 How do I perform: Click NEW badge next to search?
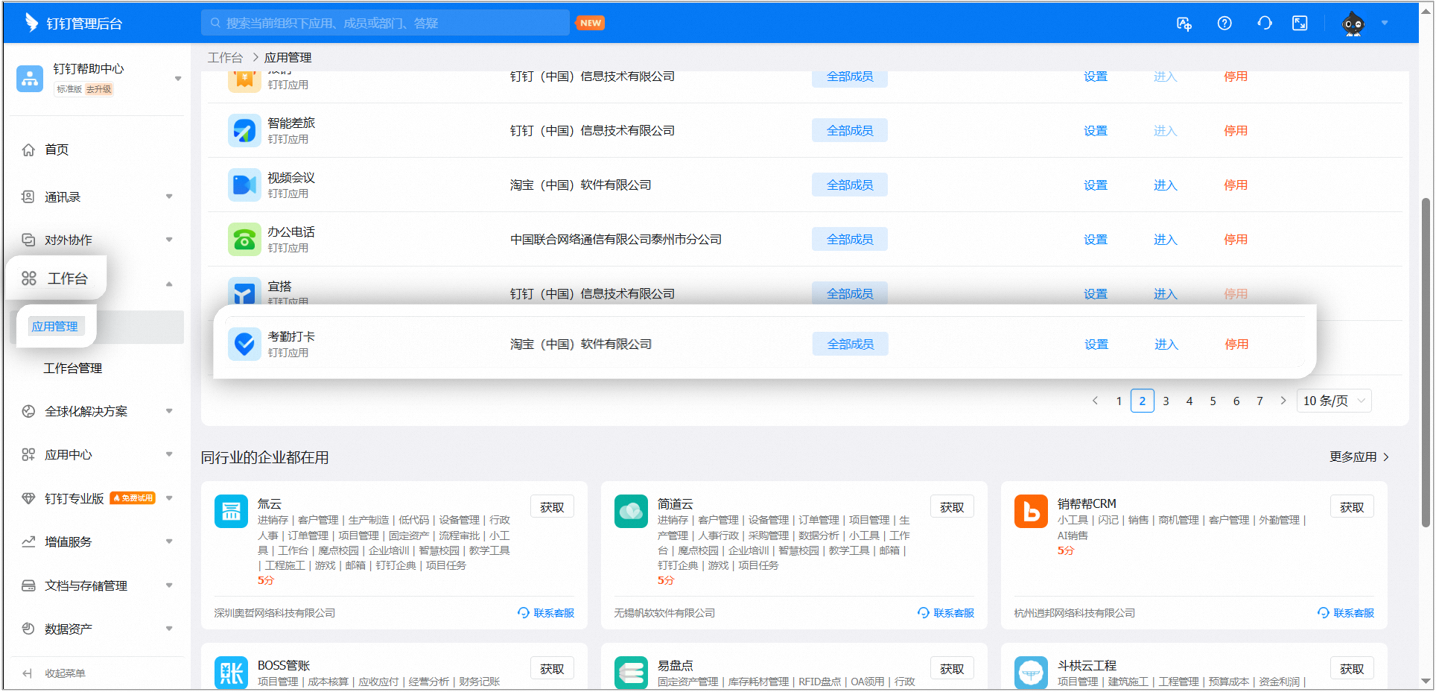click(590, 23)
